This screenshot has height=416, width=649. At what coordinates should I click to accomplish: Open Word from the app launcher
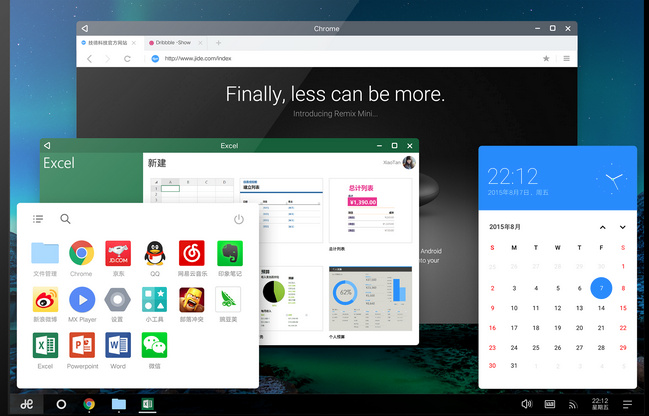(x=118, y=346)
